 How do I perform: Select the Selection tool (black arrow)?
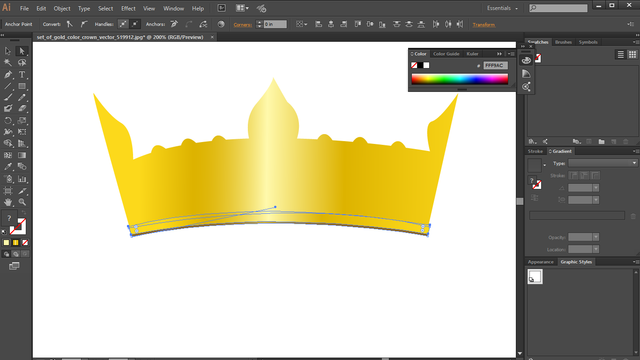8,51
